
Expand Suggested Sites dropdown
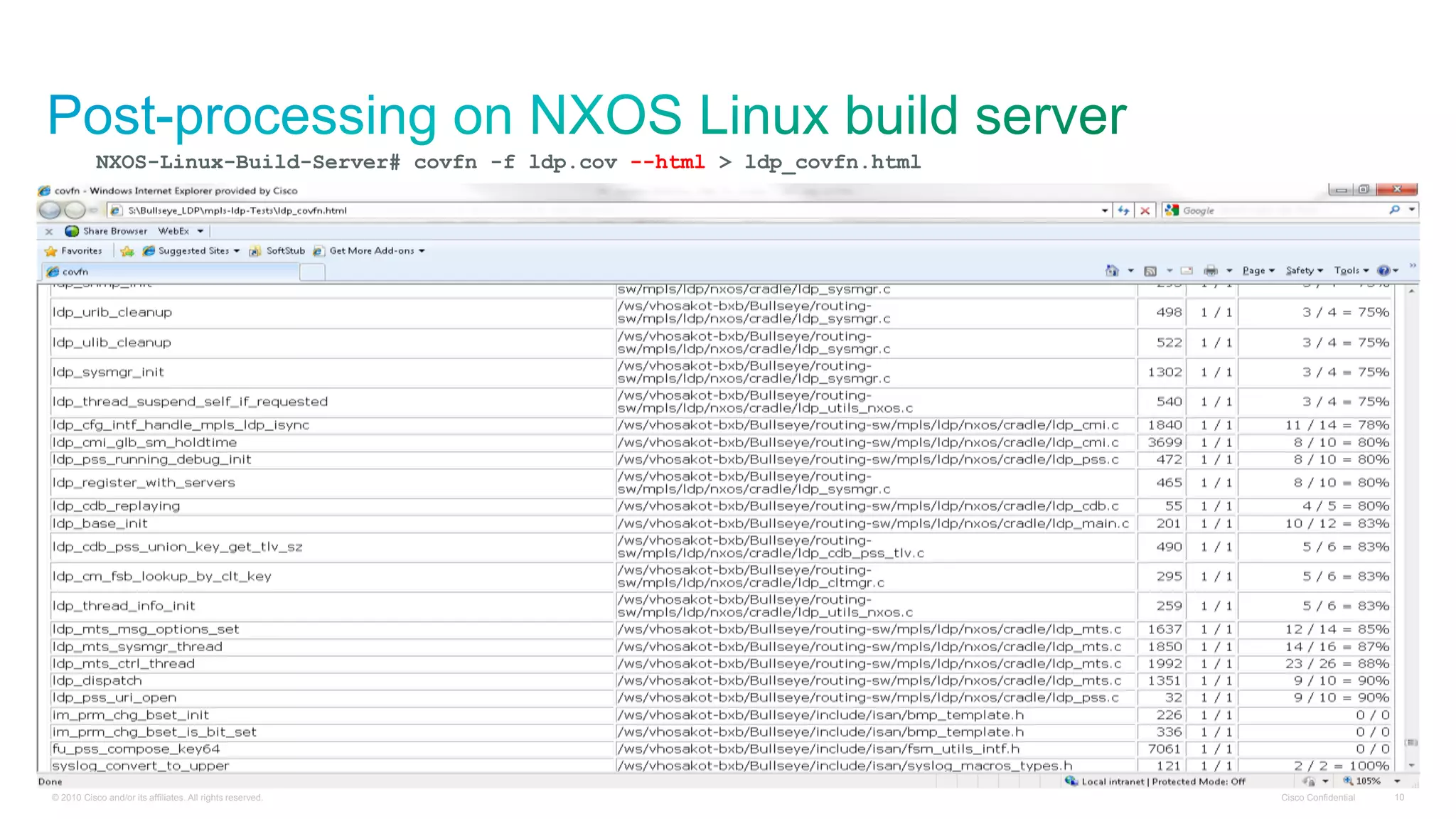point(237,251)
